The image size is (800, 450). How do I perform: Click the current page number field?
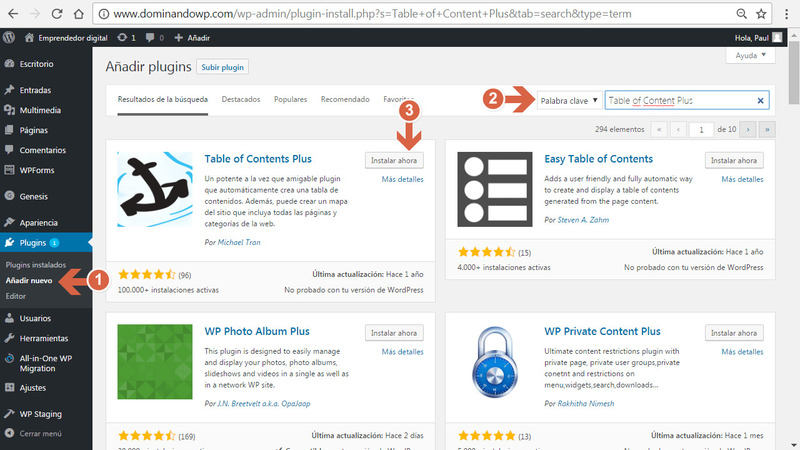[701, 130]
